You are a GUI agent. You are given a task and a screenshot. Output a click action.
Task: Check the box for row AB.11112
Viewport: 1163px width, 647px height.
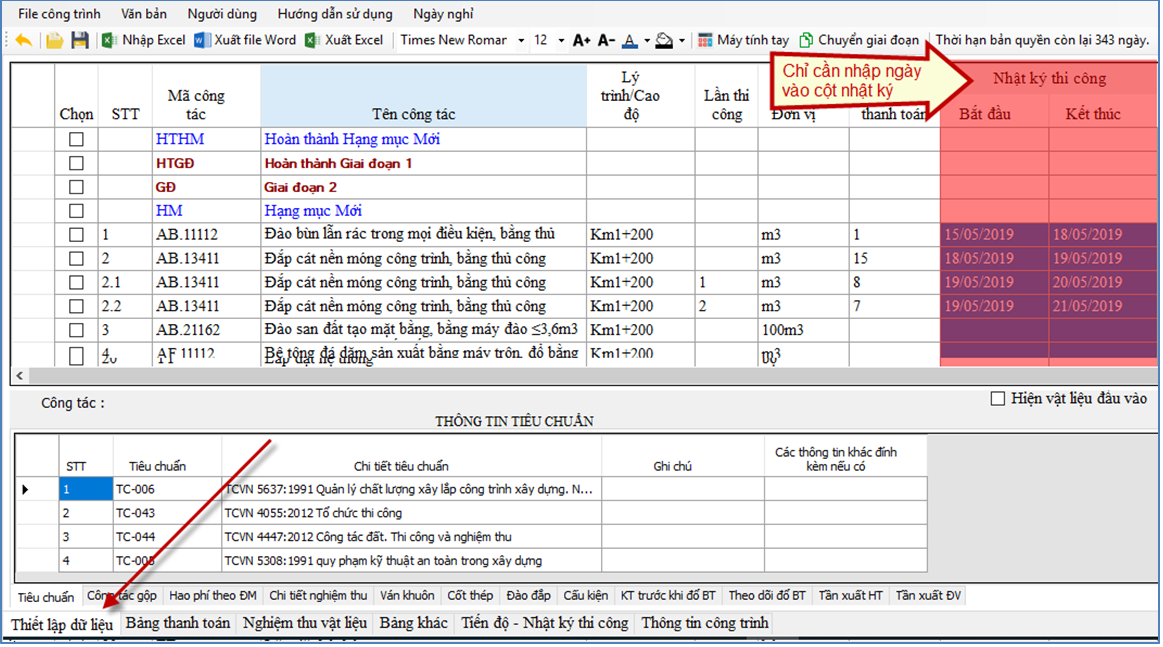click(x=76, y=235)
